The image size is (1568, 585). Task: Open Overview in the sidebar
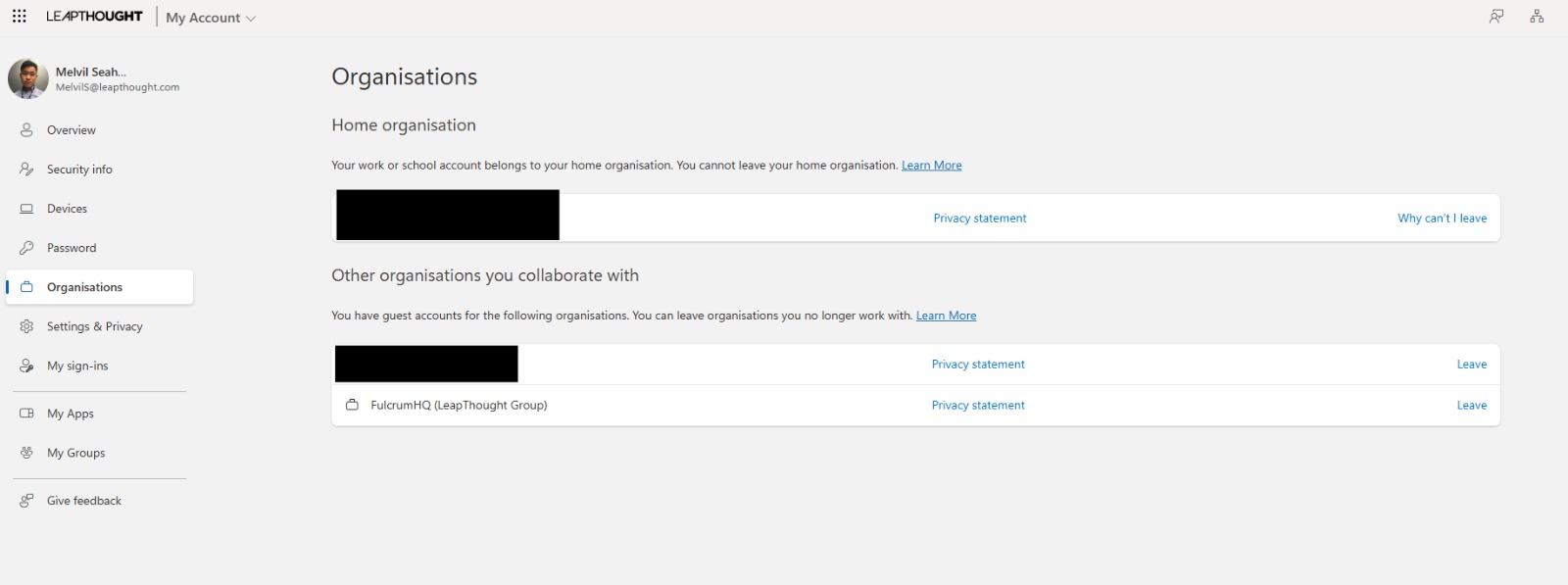point(71,130)
